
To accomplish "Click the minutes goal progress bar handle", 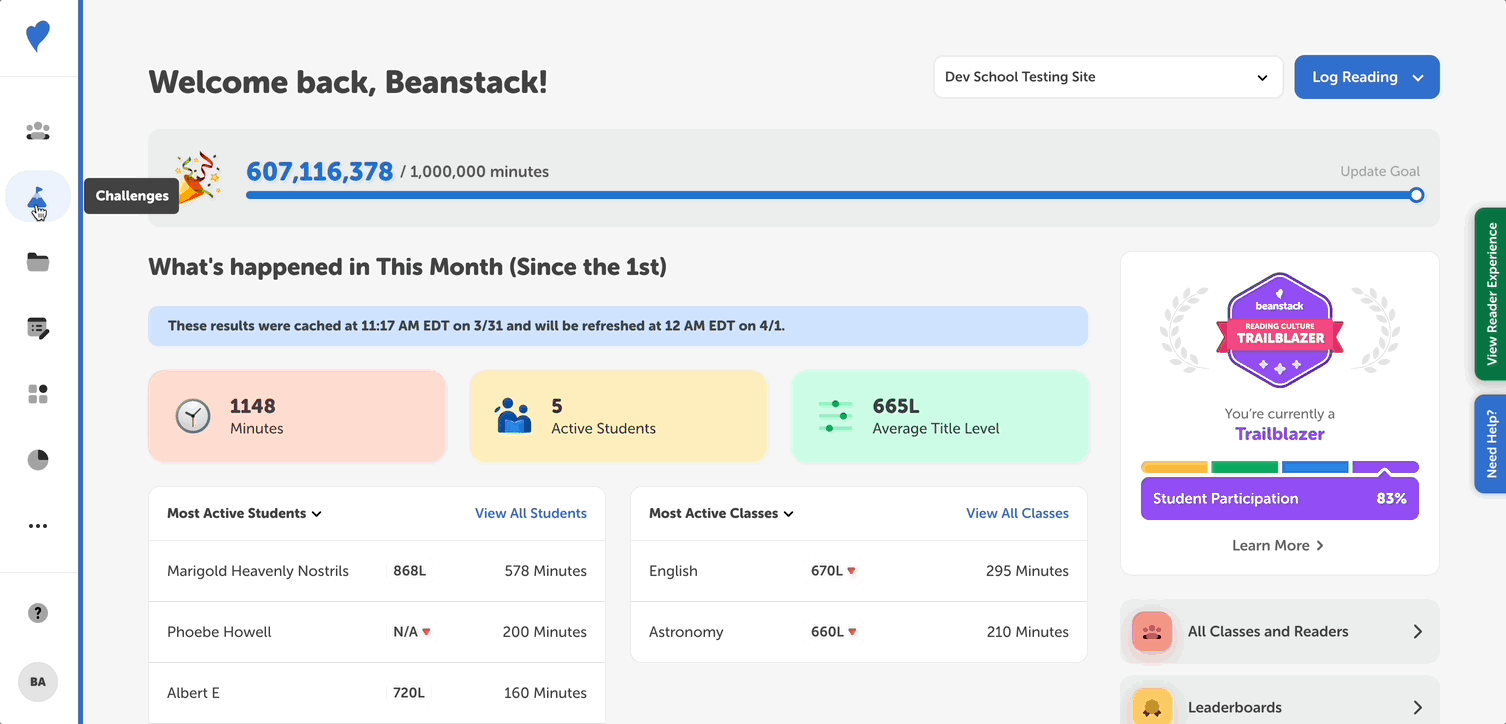I will (1416, 195).
